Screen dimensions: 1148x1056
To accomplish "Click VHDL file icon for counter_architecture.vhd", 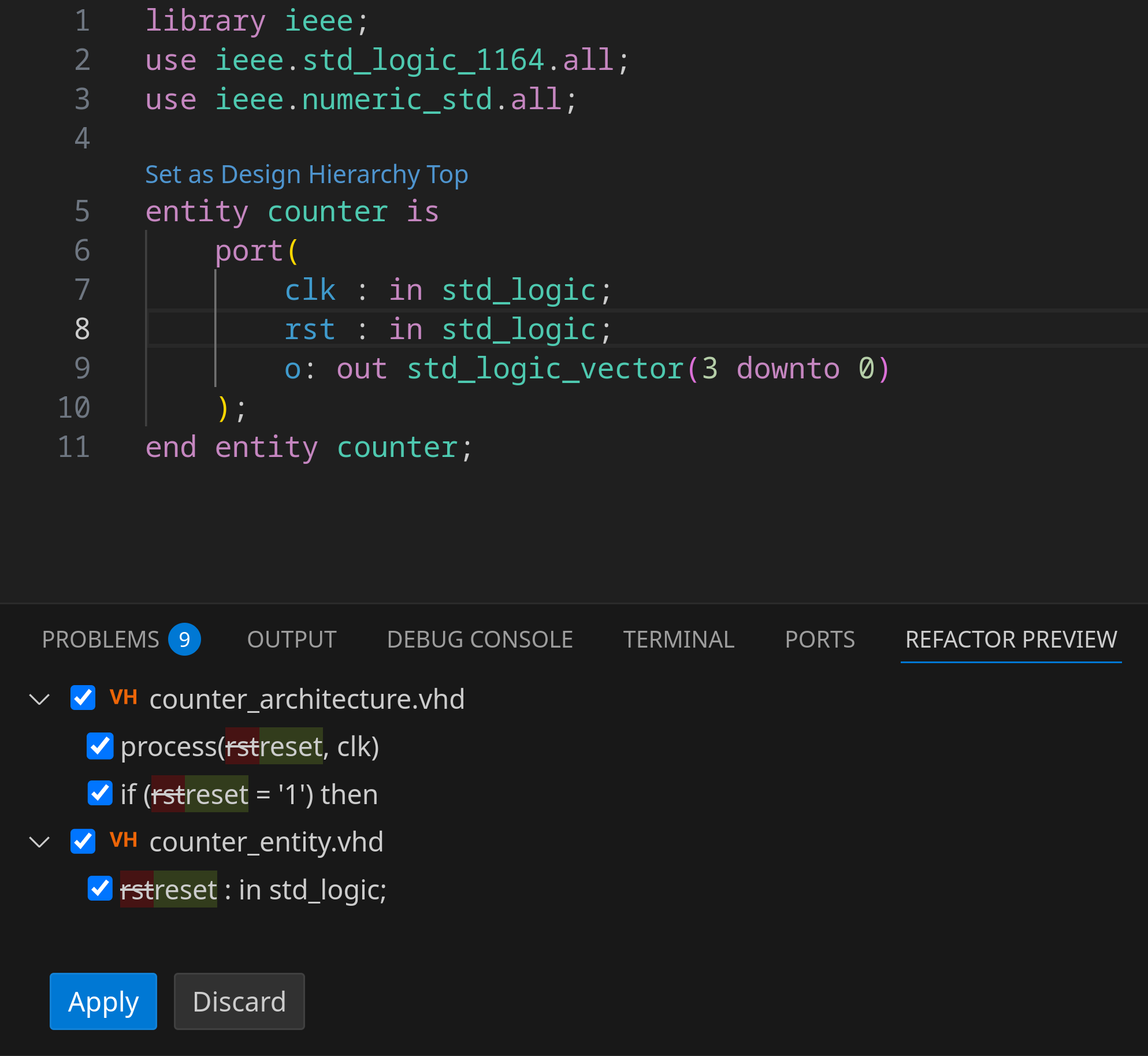I will click(123, 697).
